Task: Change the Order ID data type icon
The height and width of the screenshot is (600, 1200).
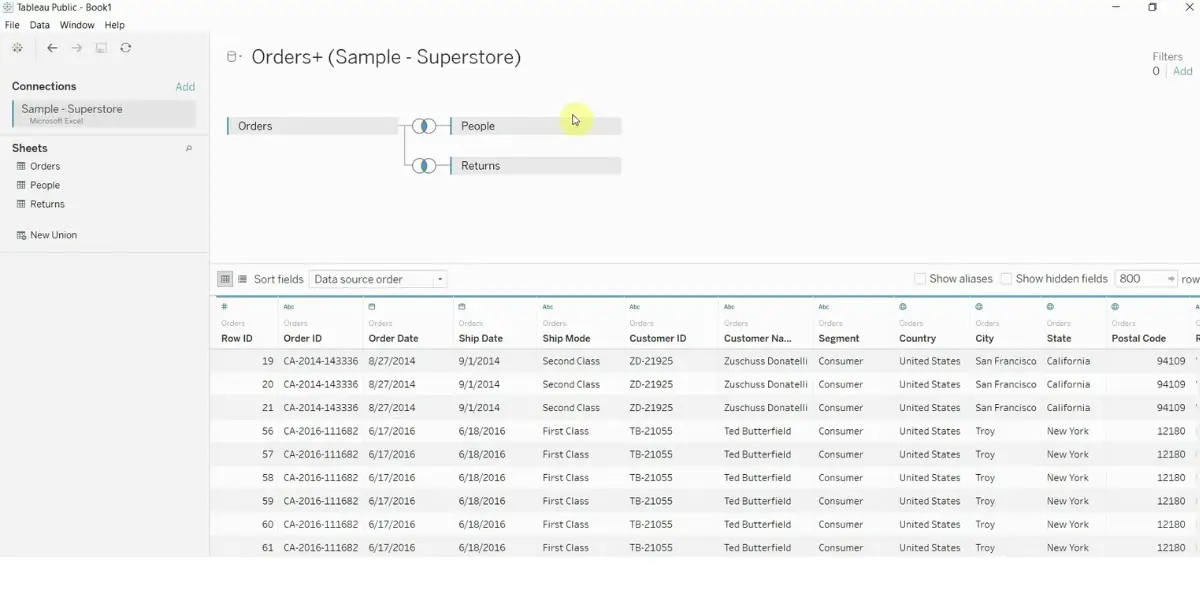Action: point(289,307)
